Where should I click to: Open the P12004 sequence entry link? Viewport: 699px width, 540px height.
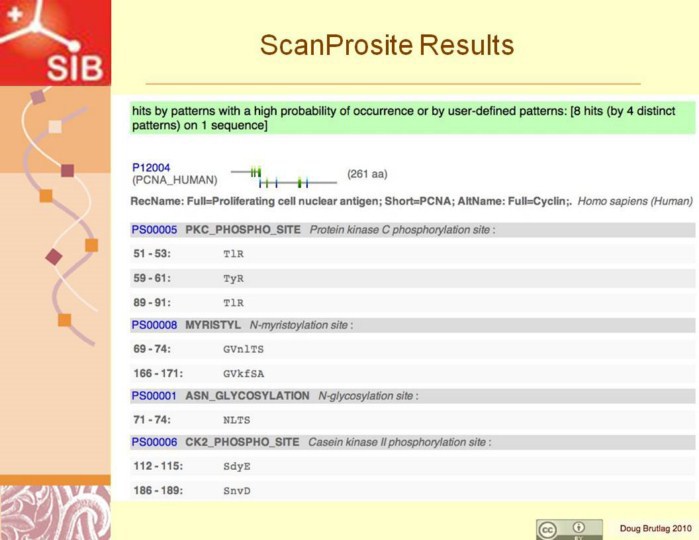click(152, 167)
